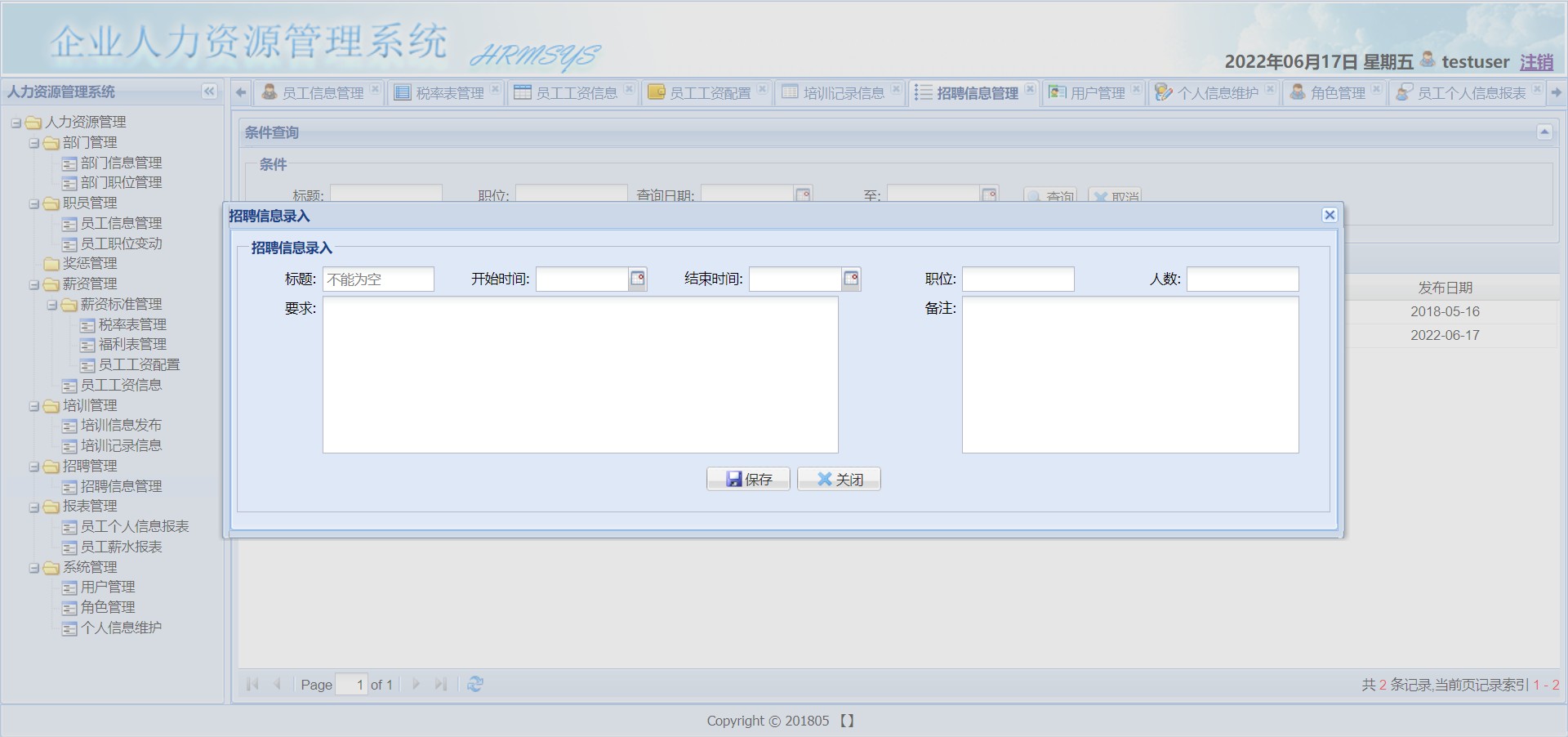Collapse 部门管理 tree node
The image size is (1568, 737).
[x=34, y=143]
